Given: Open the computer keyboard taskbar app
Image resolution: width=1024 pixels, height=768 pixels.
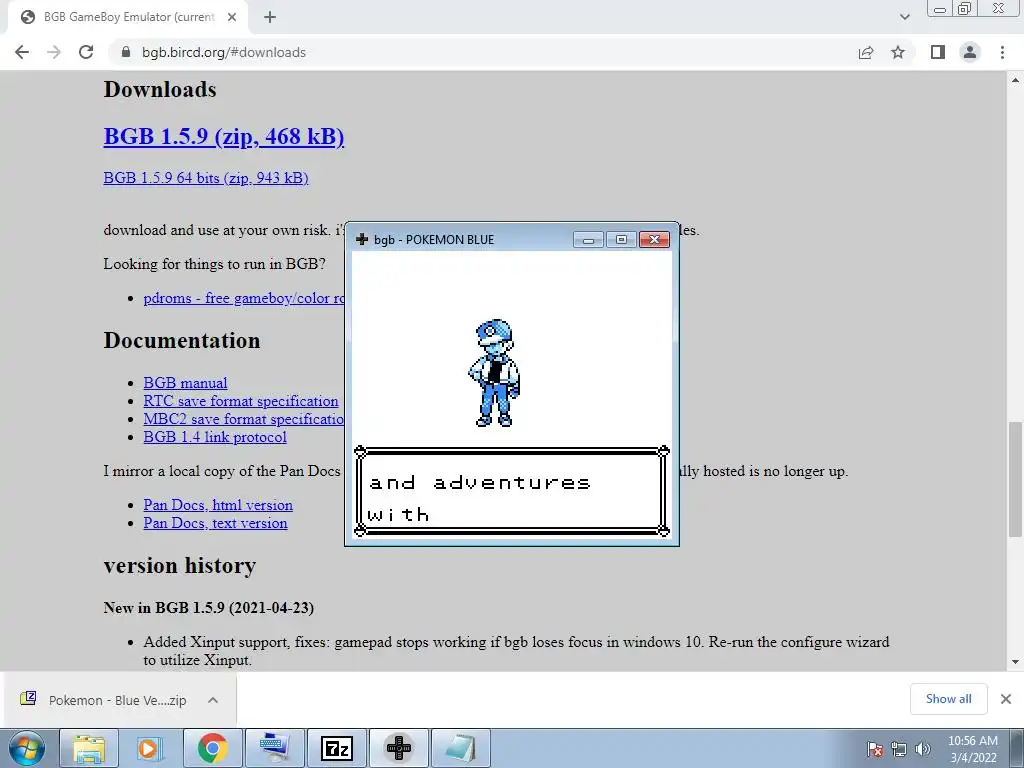Looking at the screenshot, I should 274,748.
